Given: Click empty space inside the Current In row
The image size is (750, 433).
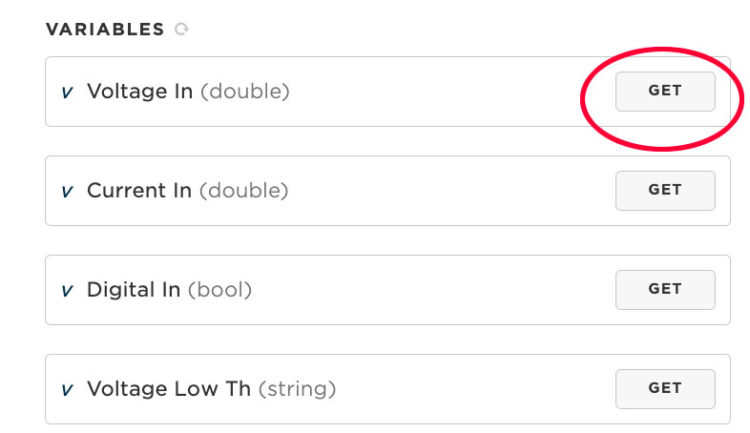Looking at the screenshot, I should (450, 190).
